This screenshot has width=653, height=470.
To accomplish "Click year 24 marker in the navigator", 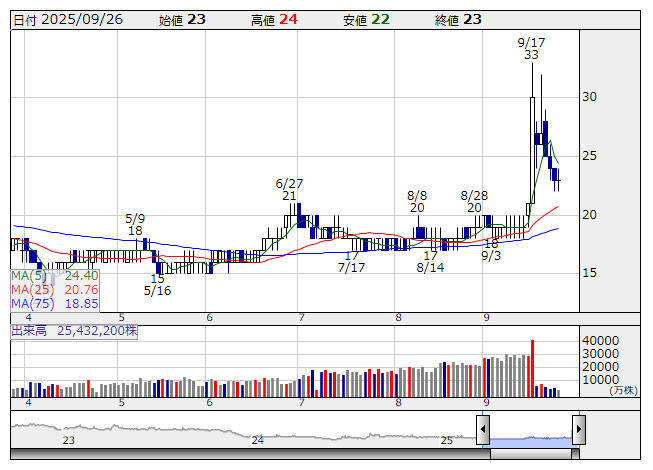I will pos(257,440).
